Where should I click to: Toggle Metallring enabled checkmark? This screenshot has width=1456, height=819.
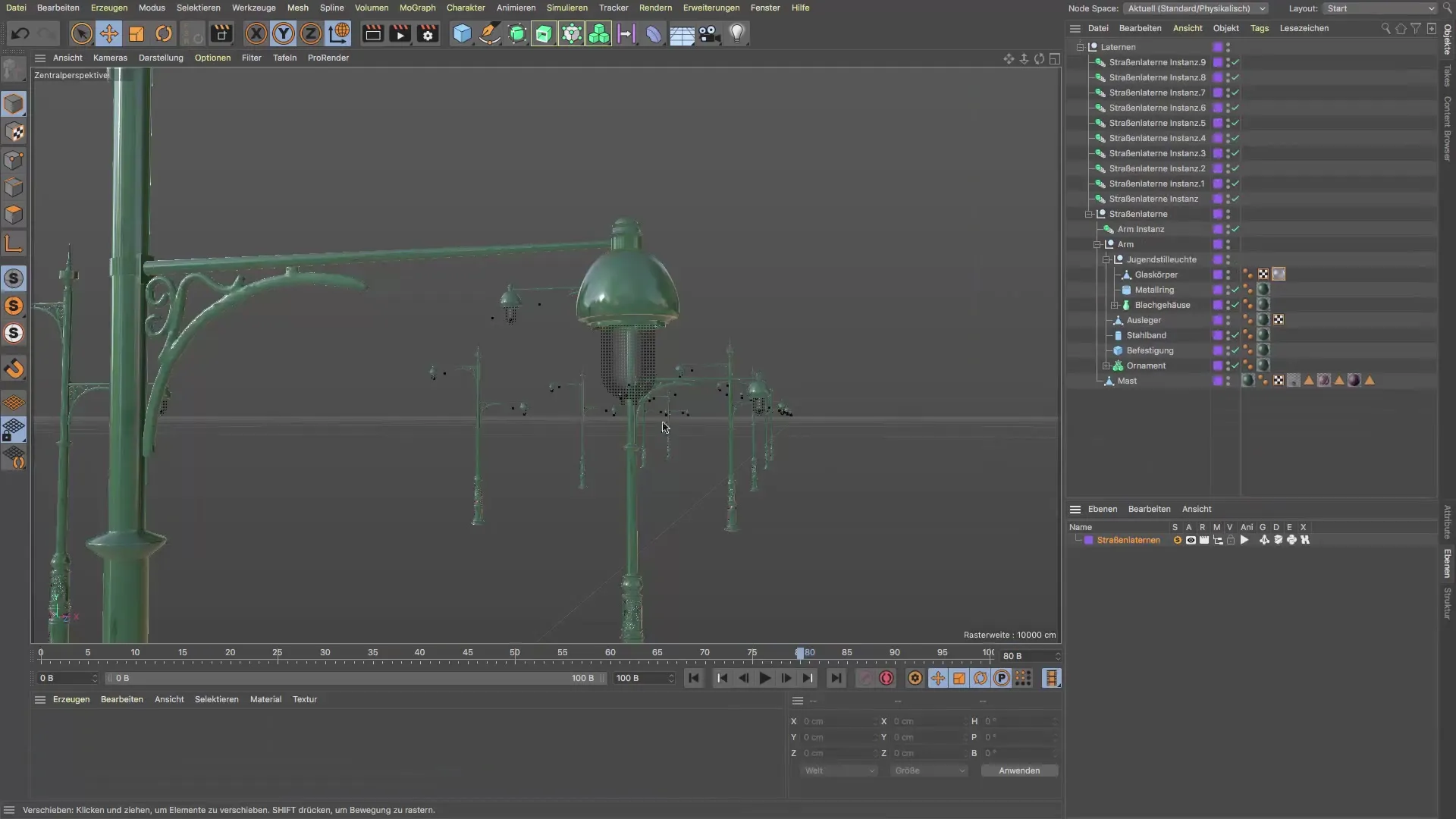coord(1235,290)
